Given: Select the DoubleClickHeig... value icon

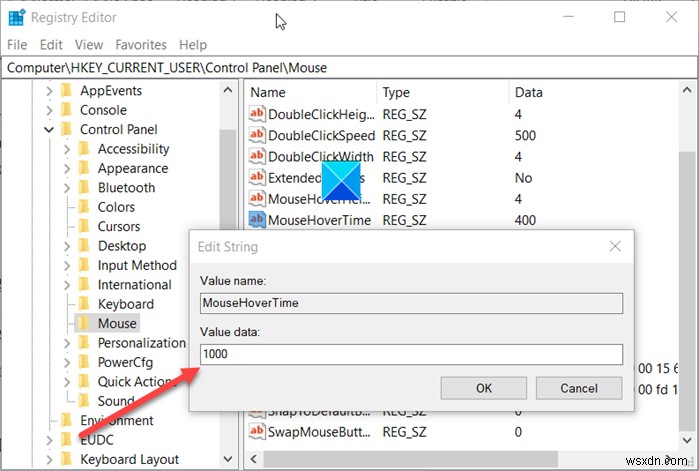Looking at the screenshot, I should point(257,114).
